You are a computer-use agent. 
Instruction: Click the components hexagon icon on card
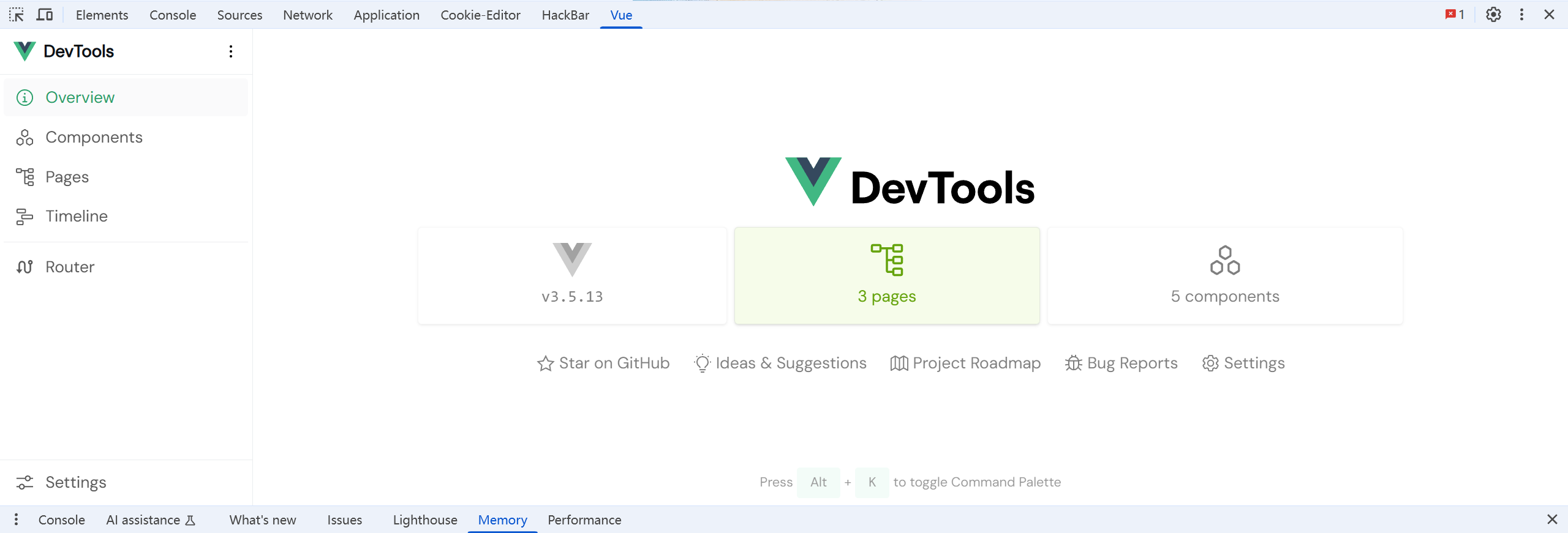point(1225,260)
